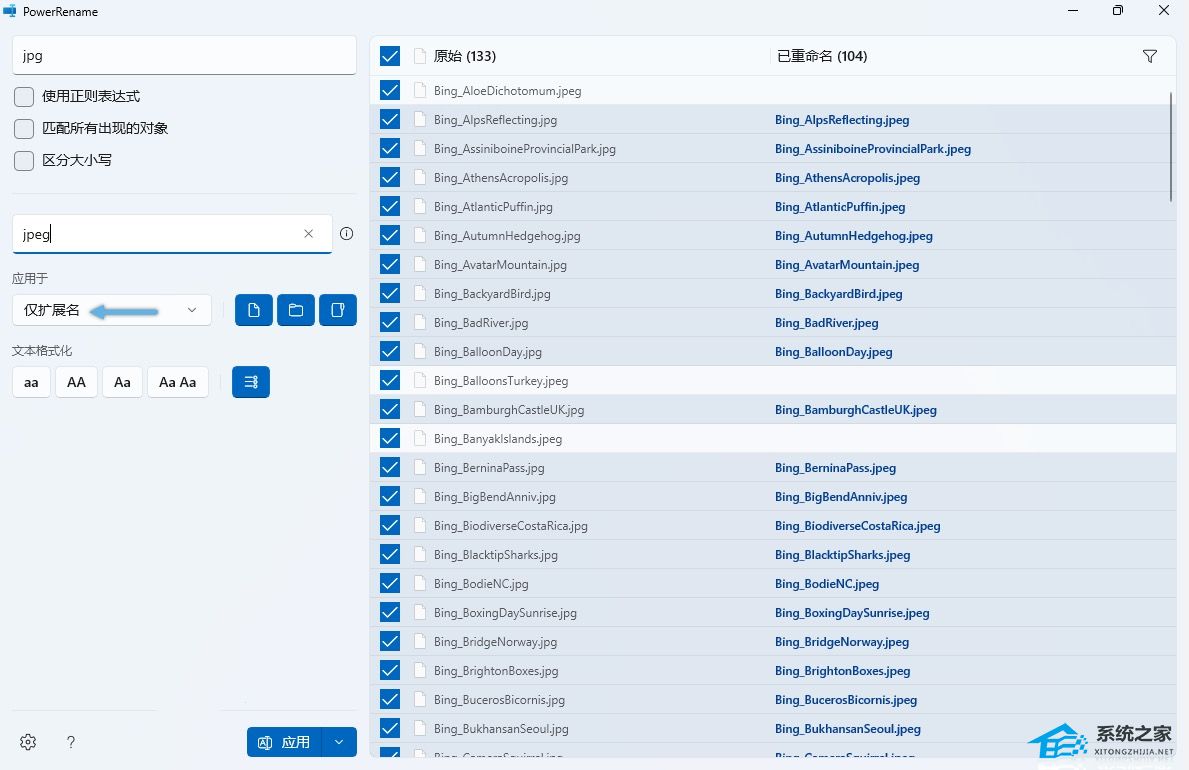This screenshot has width=1189, height=770.
Task: Expand the arrow next to the 应用 button
Action: (x=340, y=742)
